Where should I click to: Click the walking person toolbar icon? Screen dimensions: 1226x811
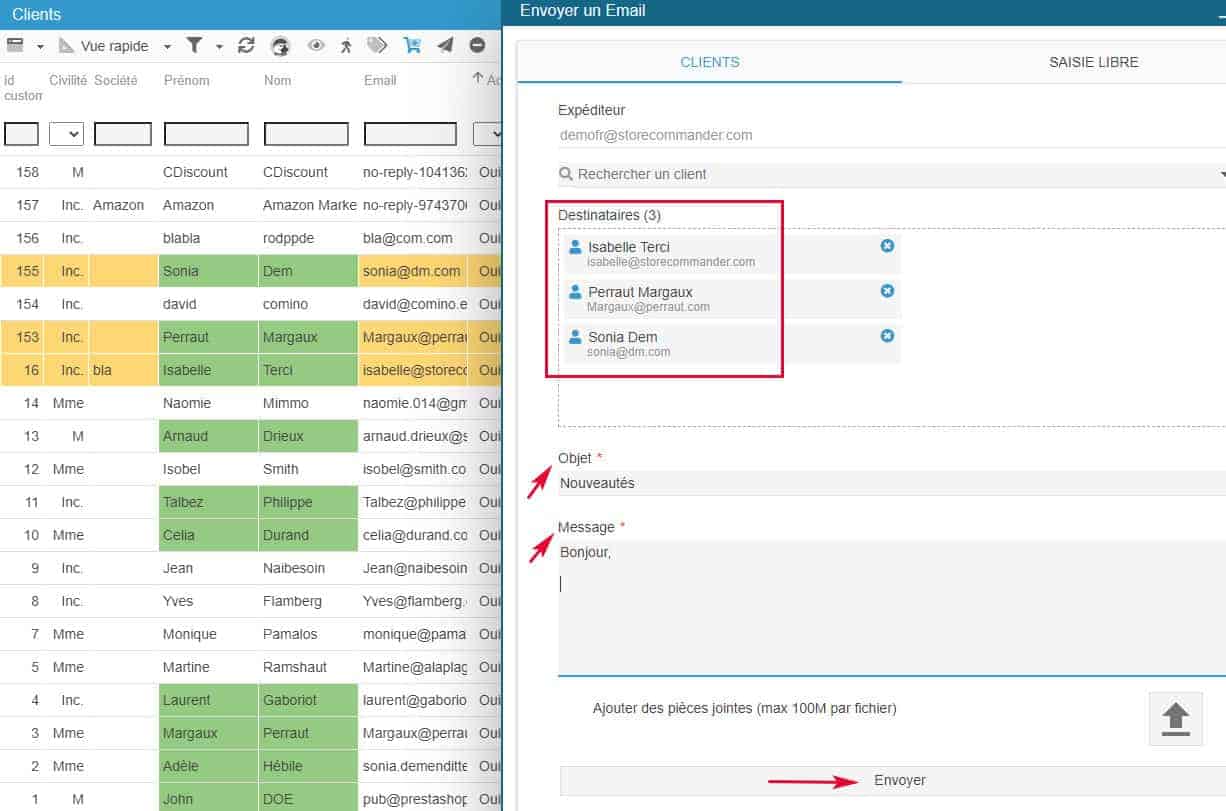coord(346,46)
